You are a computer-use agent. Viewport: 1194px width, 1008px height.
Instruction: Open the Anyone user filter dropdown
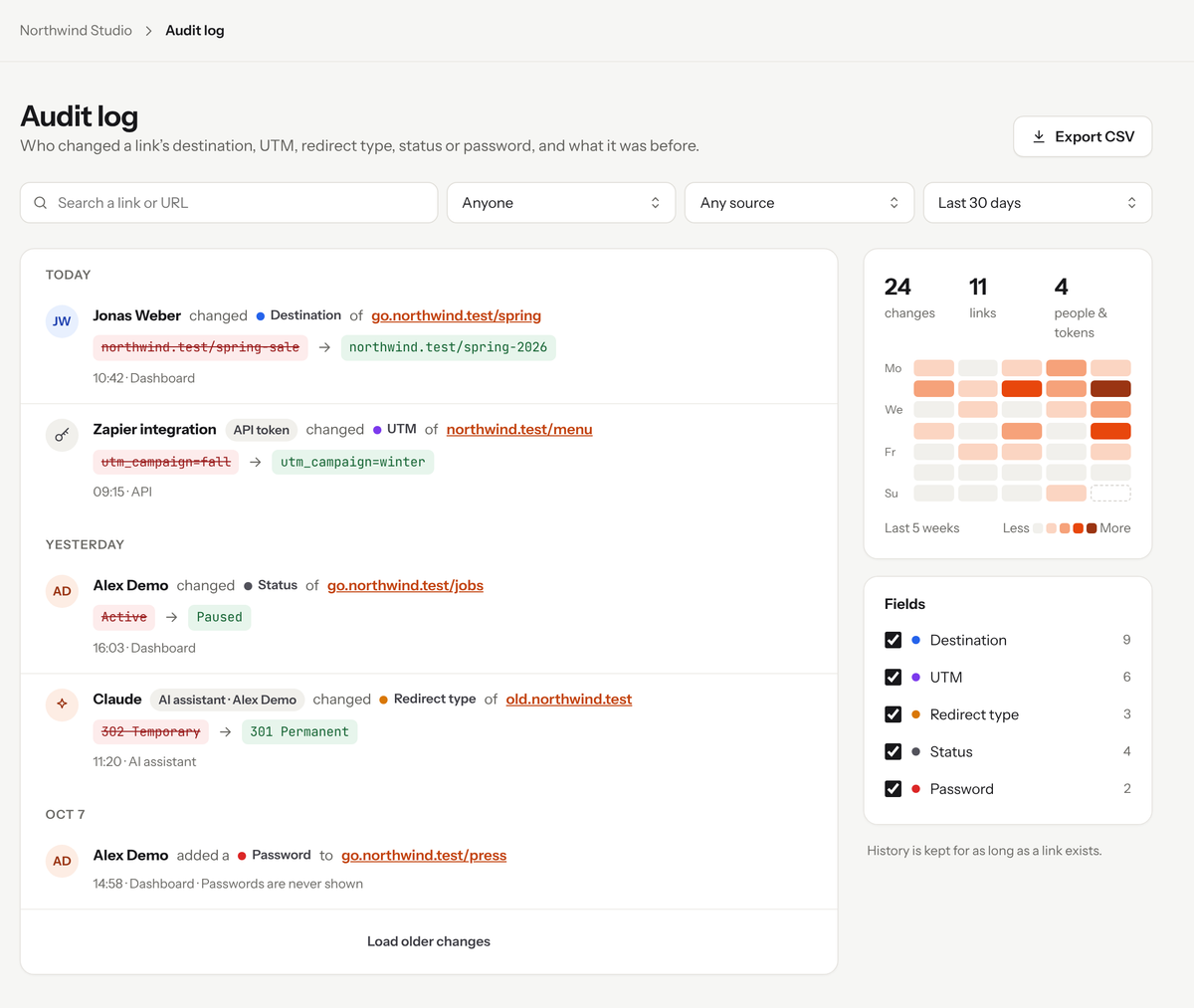(x=561, y=203)
